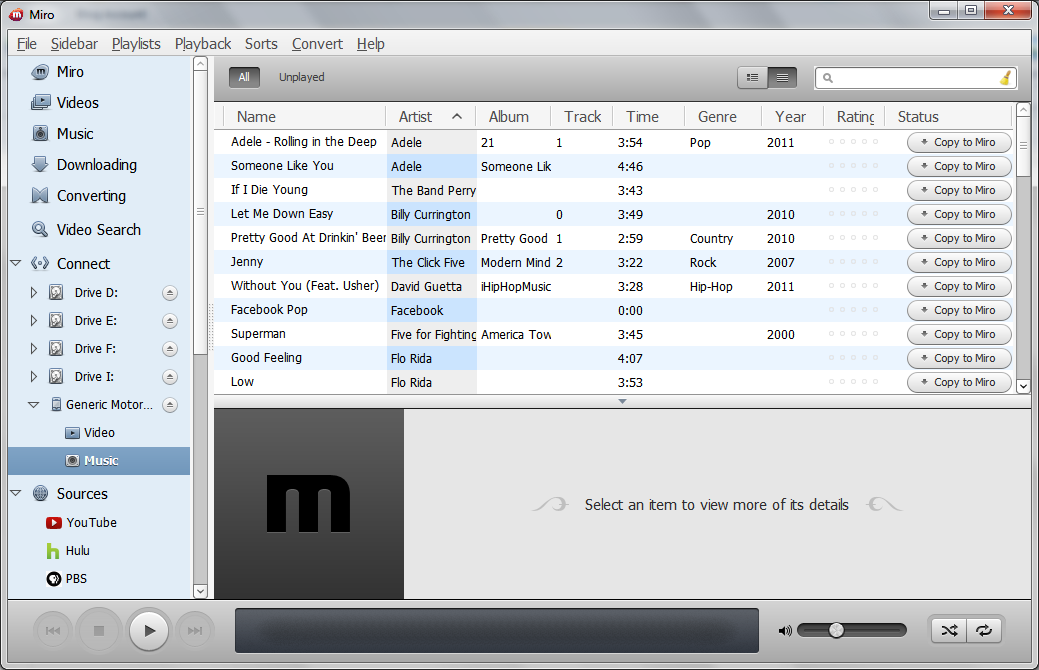Stop playback

(99, 630)
